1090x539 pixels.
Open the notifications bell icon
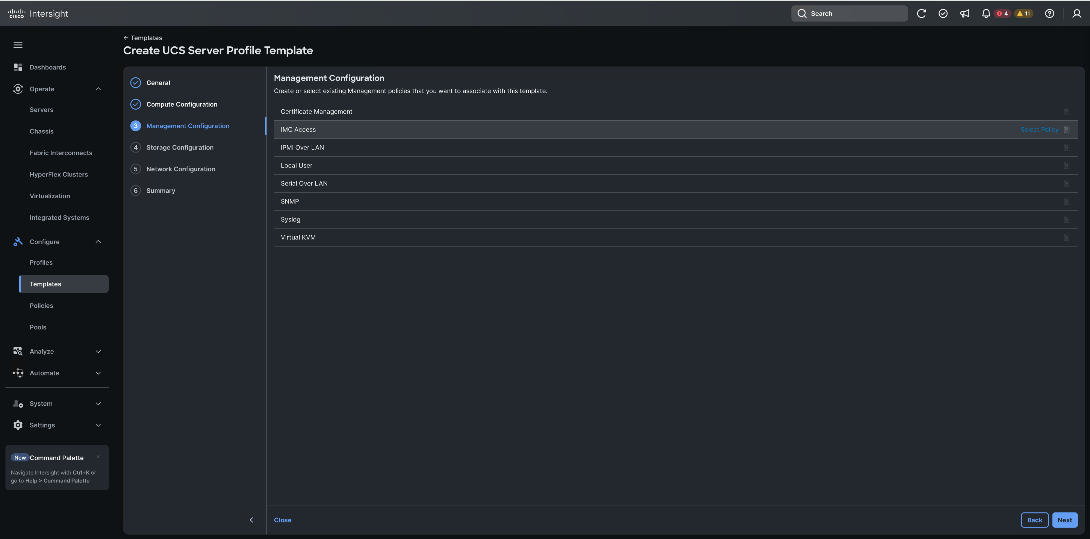(x=986, y=13)
